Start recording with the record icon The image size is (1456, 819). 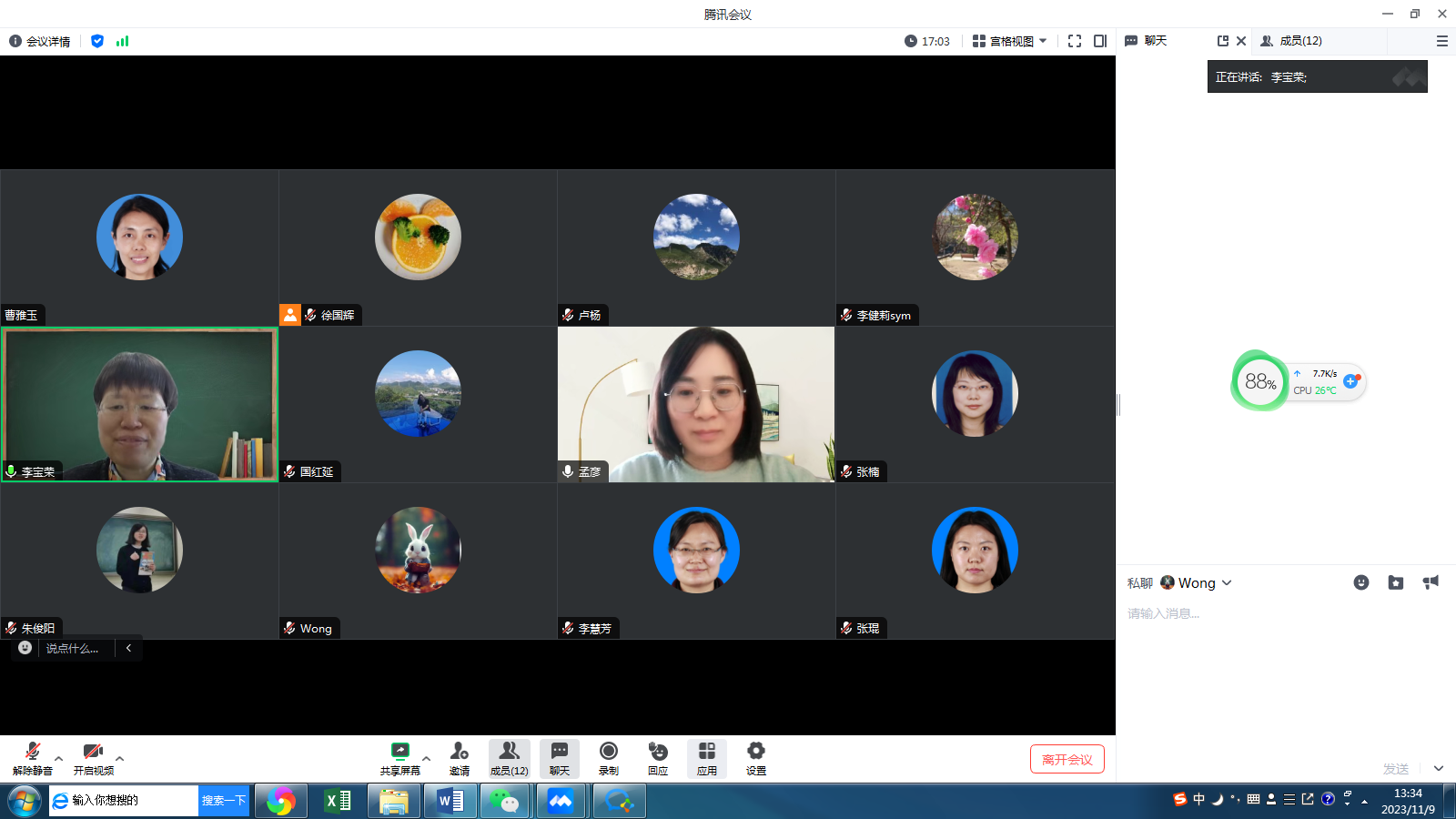pyautogui.click(x=609, y=752)
